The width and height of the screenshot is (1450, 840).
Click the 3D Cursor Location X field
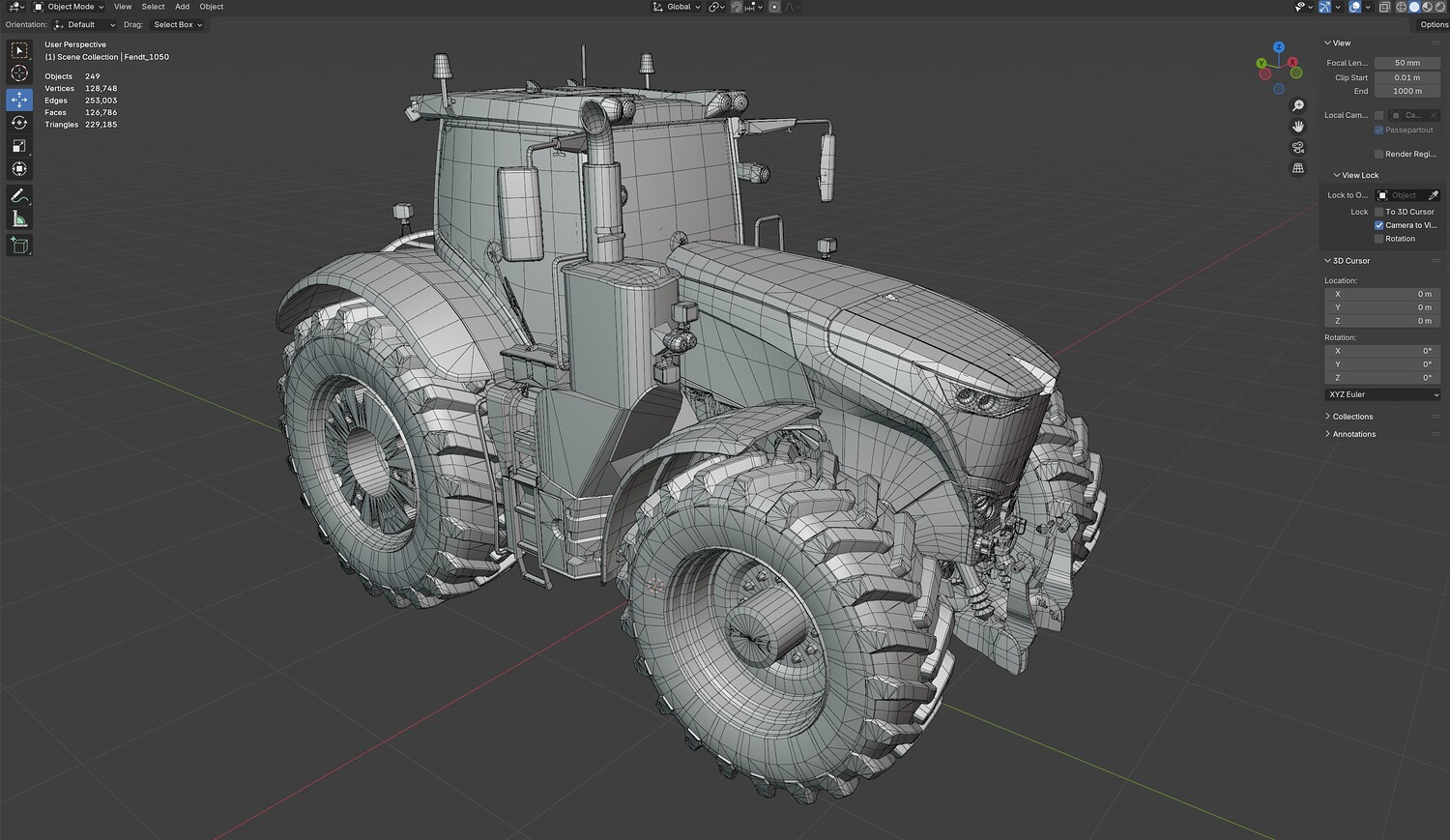pos(1382,294)
